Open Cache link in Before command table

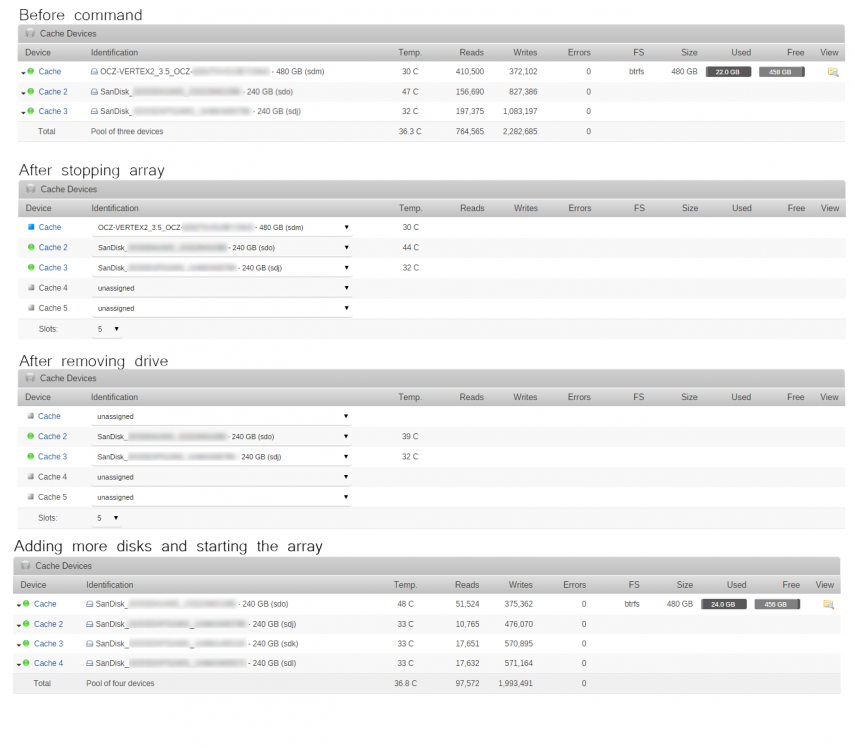click(x=50, y=71)
